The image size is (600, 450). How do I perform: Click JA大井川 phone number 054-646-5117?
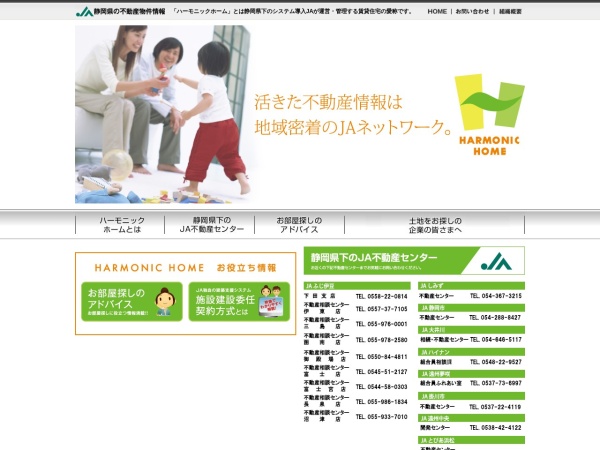coord(496,340)
